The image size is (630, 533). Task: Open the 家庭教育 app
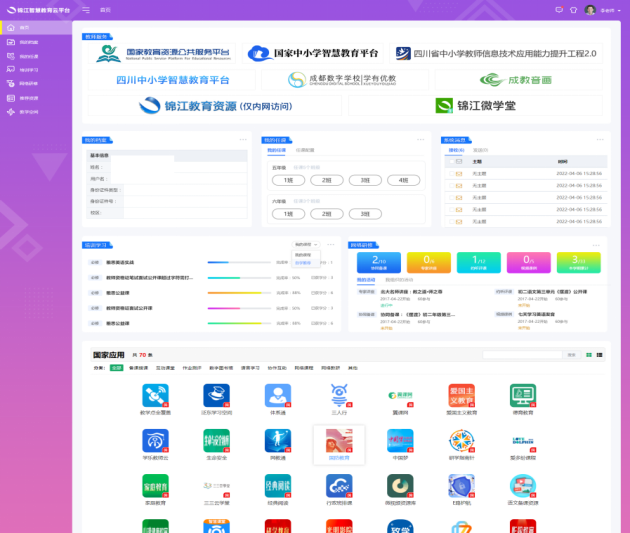click(155, 489)
